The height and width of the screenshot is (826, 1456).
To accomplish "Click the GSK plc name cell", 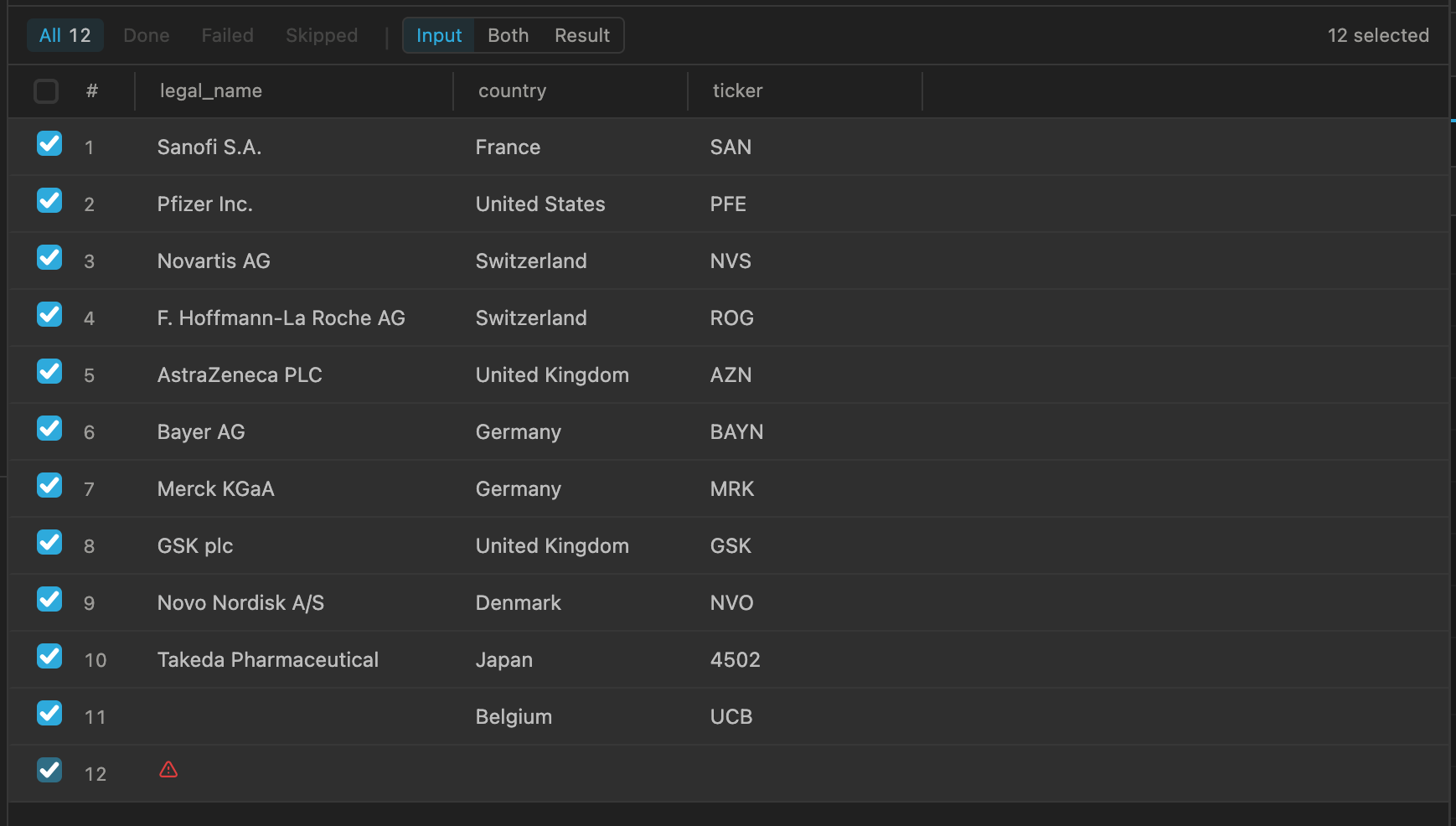I will click(x=195, y=546).
